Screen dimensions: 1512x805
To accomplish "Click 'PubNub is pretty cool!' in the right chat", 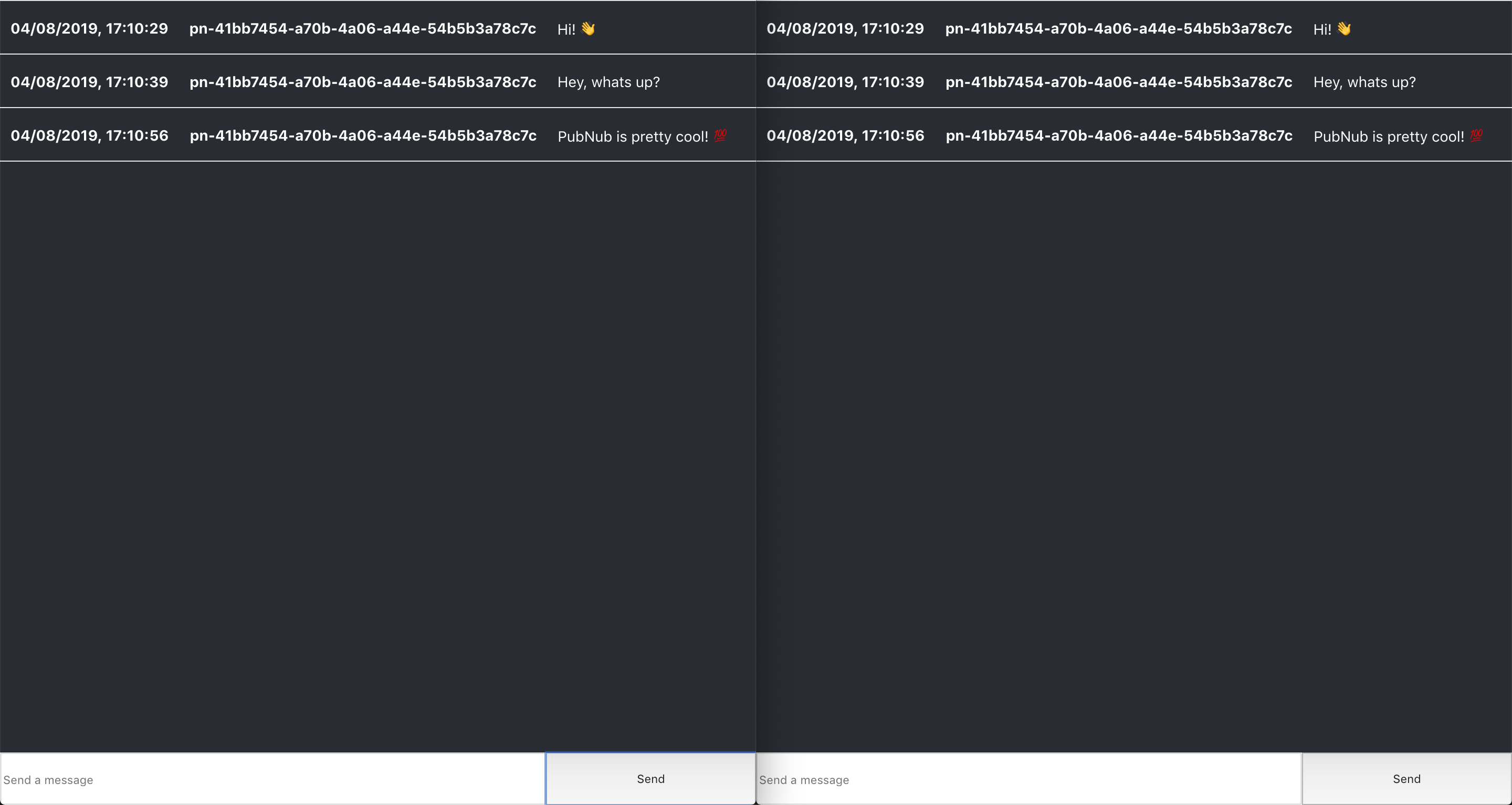I will [x=1389, y=137].
